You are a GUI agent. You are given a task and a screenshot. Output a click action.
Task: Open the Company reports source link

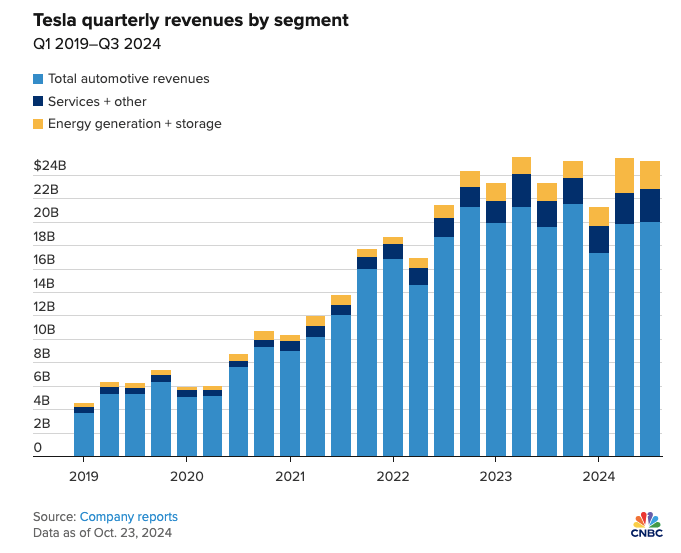tap(129, 517)
